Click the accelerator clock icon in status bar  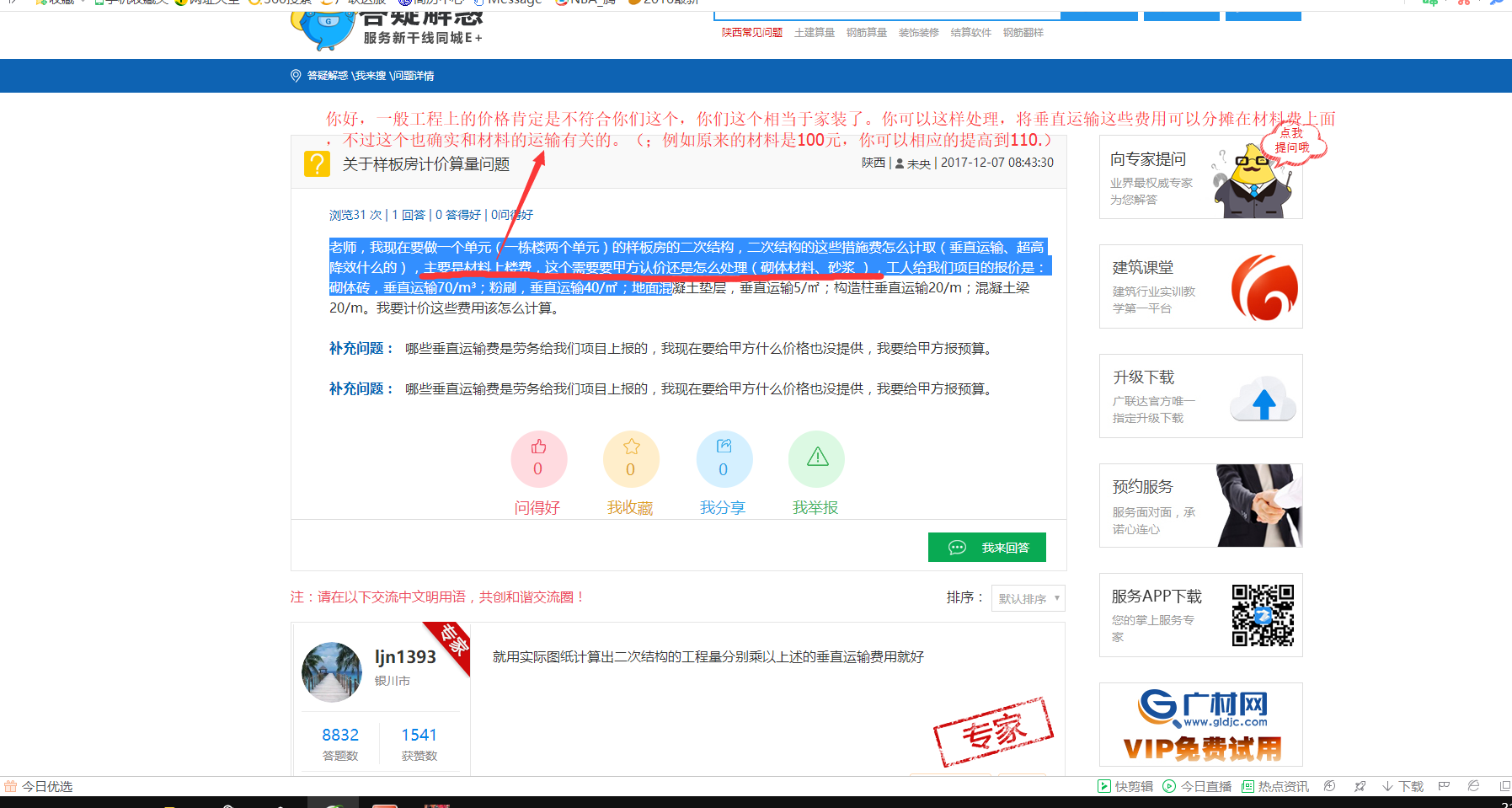(x=1330, y=786)
